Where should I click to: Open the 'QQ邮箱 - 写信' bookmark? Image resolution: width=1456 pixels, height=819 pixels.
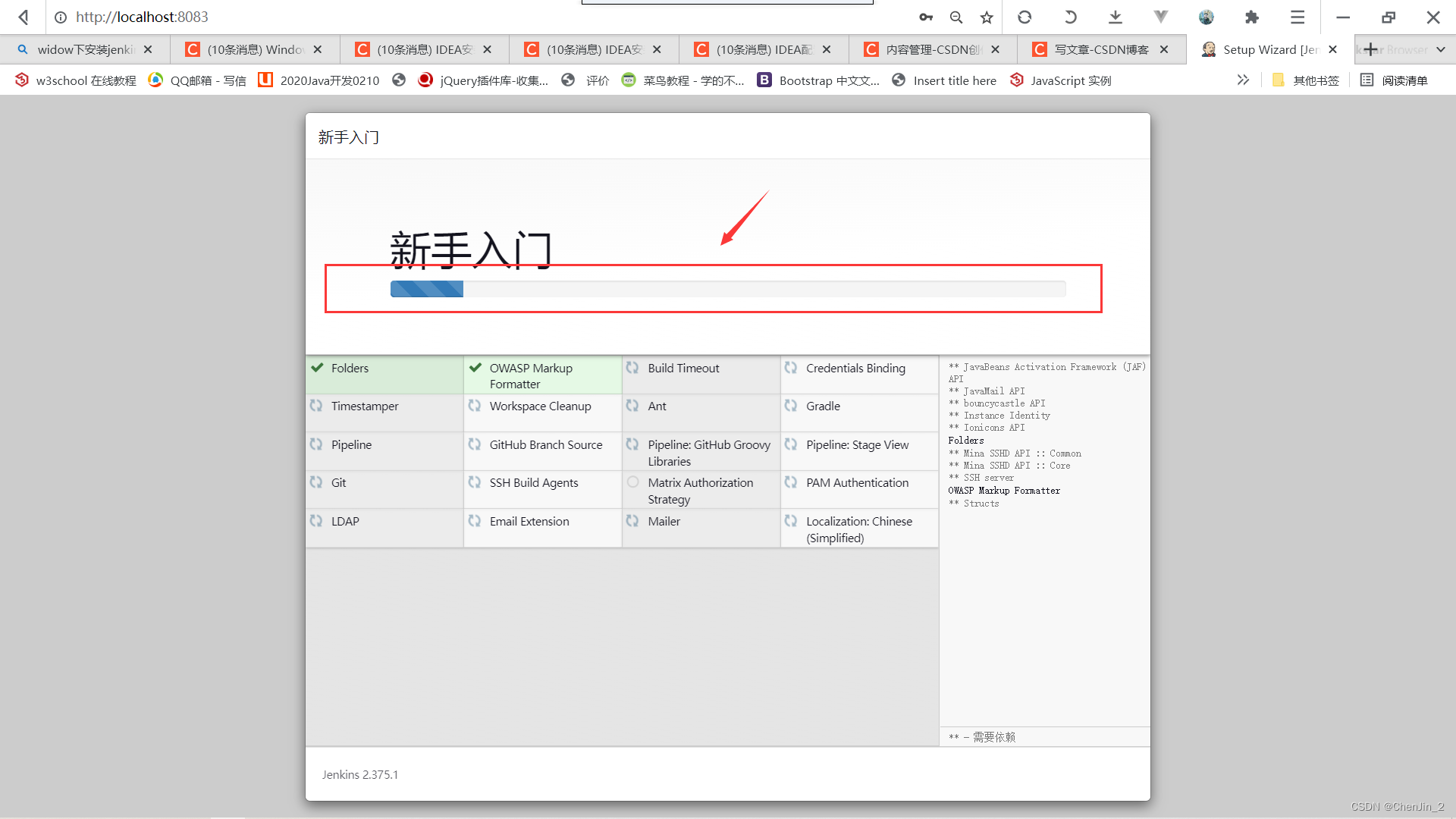(x=197, y=80)
